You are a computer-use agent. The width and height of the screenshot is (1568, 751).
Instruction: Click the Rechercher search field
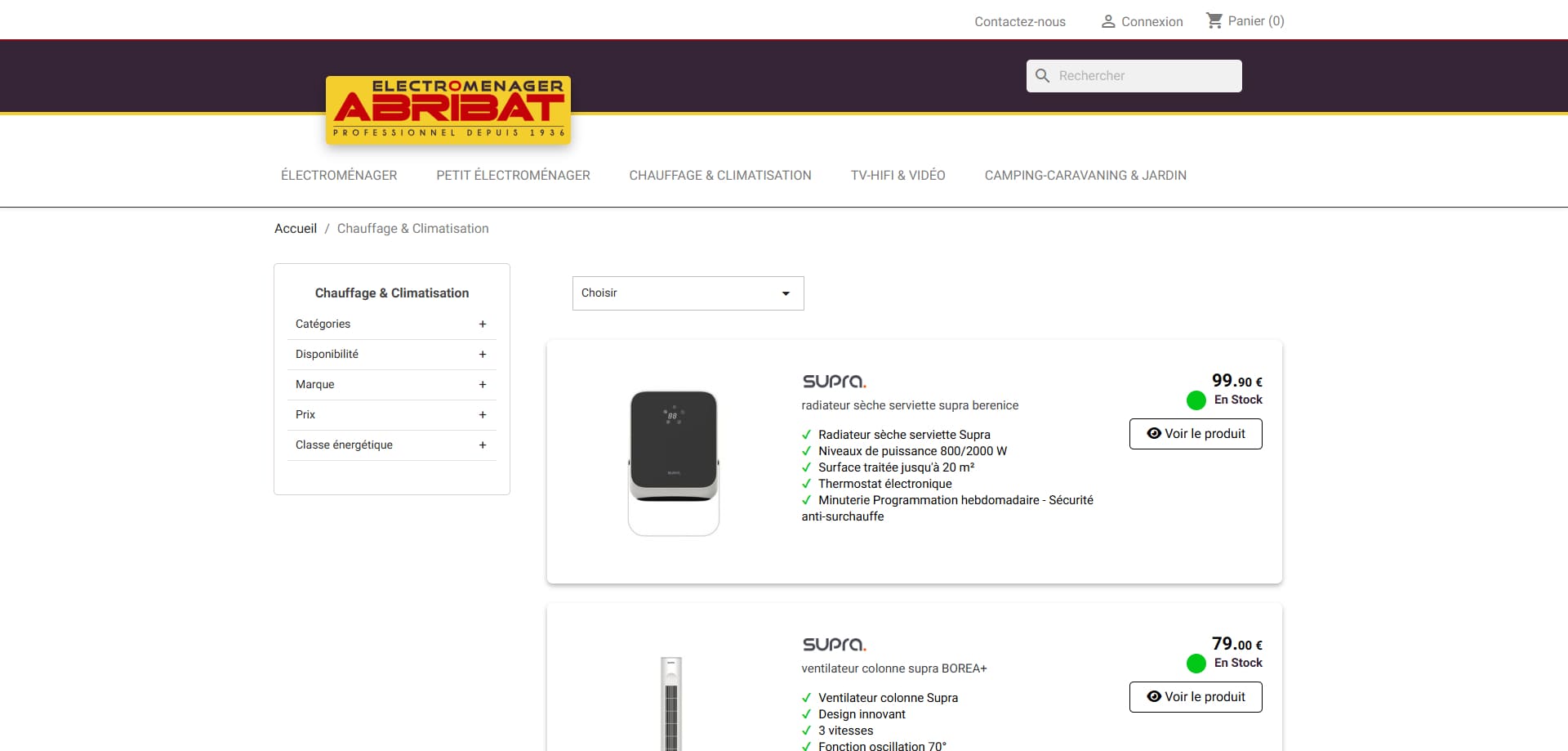[1134, 76]
